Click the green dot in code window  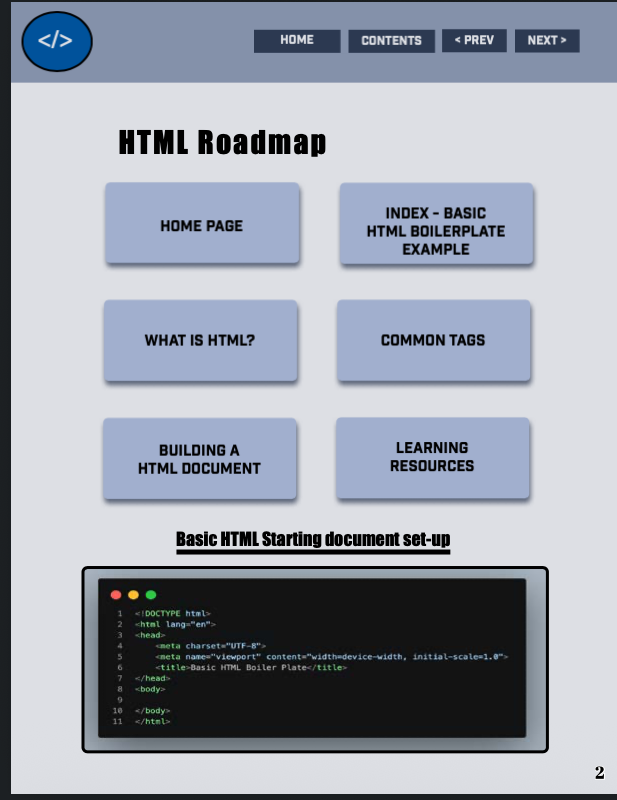[151, 594]
